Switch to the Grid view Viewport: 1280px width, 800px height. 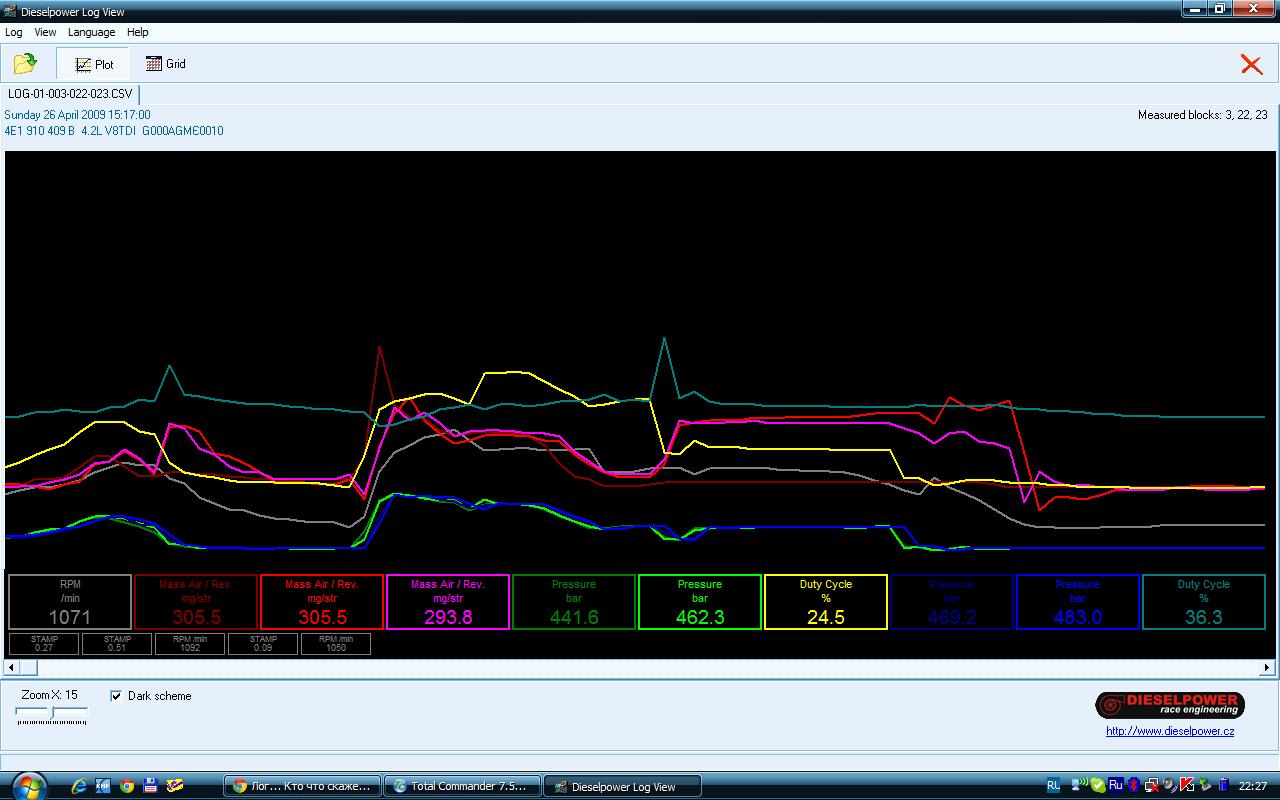click(x=166, y=64)
